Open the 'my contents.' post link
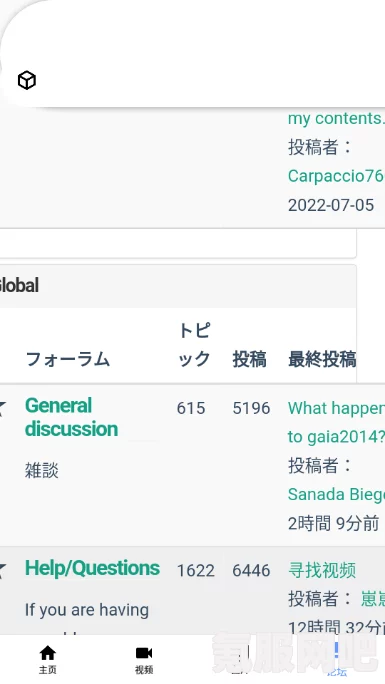385x684 pixels. coord(336,118)
